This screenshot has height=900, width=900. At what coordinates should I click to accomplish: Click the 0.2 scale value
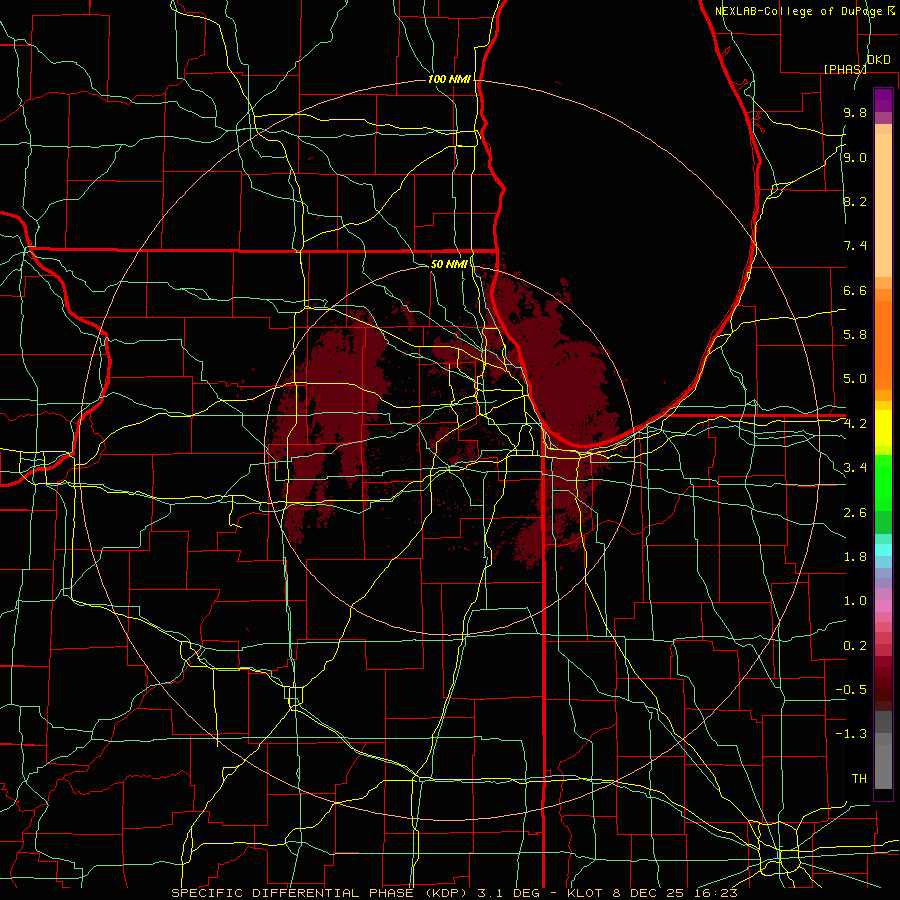pyautogui.click(x=855, y=646)
